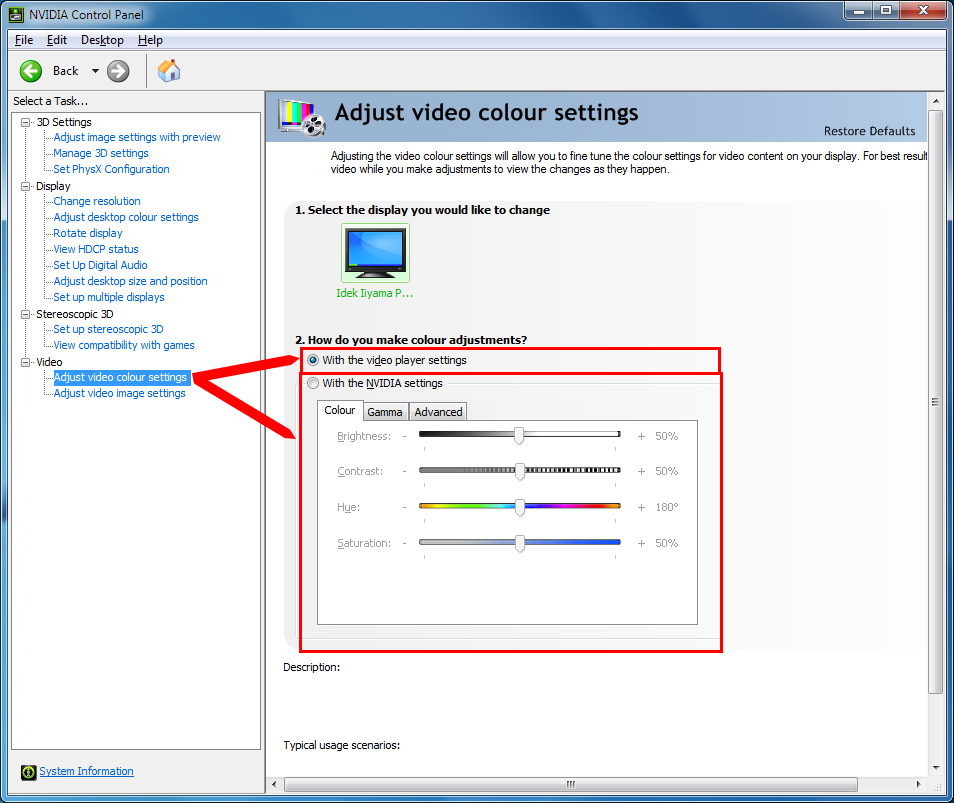The image size is (954, 803).
Task: Open the Back history dropdown arrow
Action: 95,71
